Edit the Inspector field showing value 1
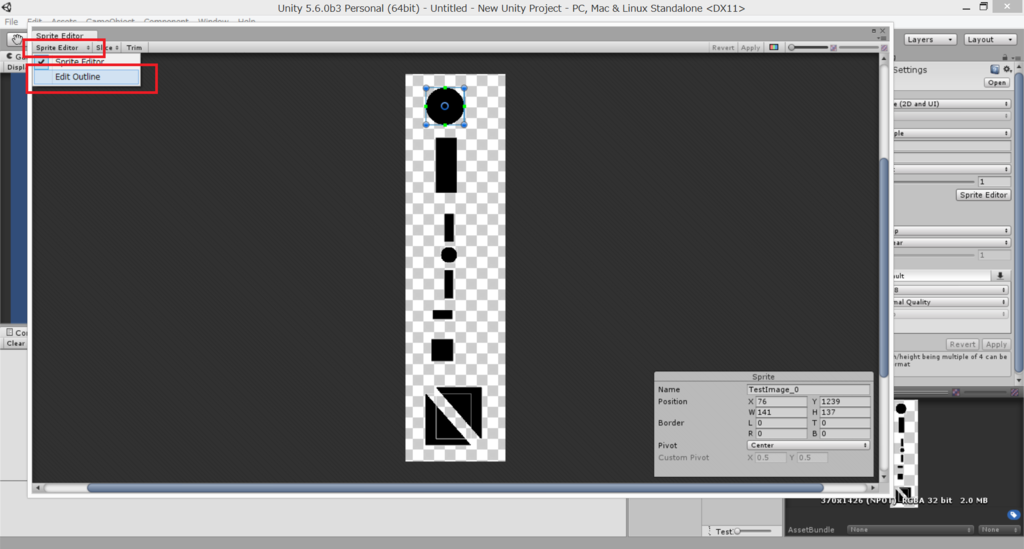 point(993,181)
